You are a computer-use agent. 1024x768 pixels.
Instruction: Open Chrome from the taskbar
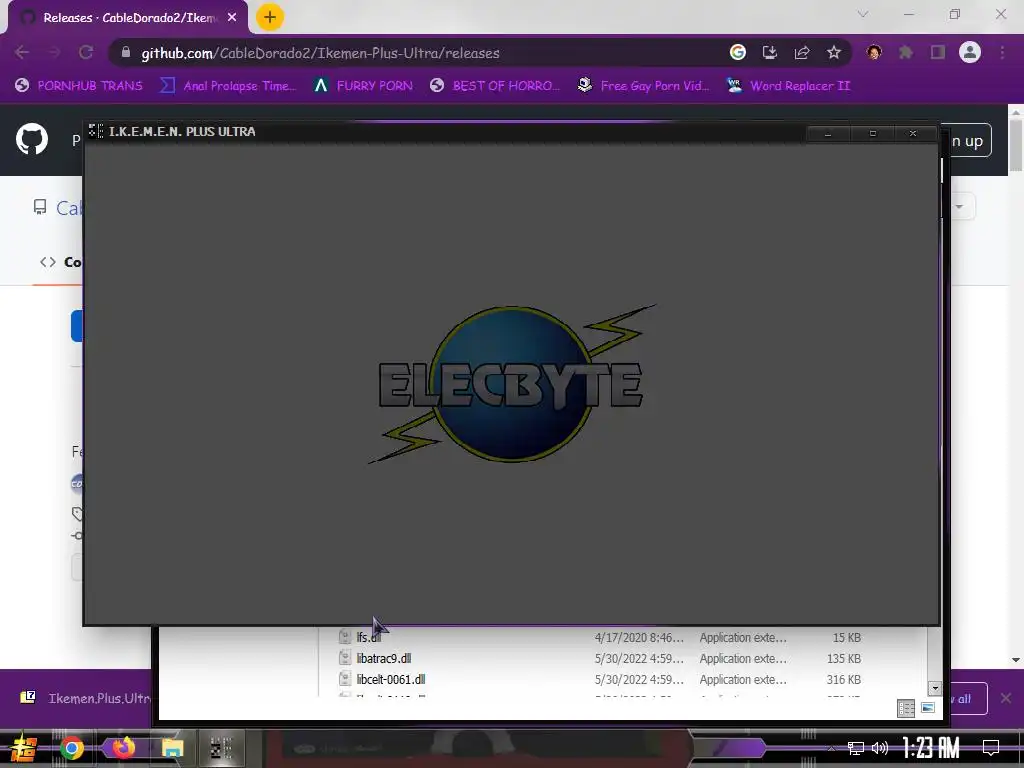(x=72, y=748)
